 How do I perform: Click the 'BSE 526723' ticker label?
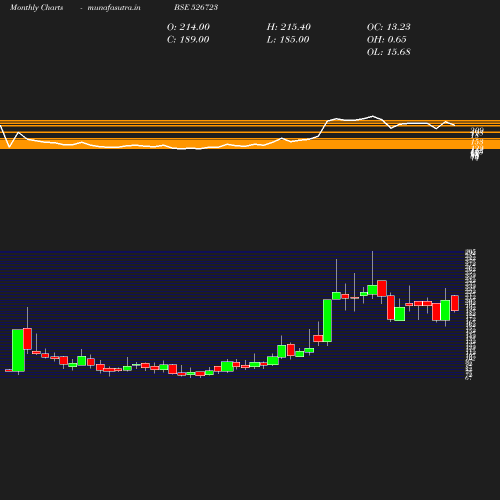[196, 7]
